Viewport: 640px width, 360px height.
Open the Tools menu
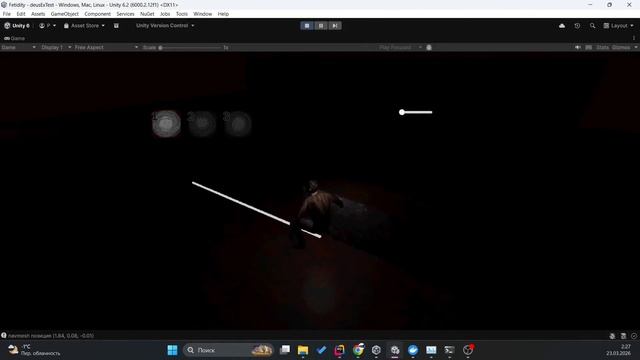(x=182, y=14)
